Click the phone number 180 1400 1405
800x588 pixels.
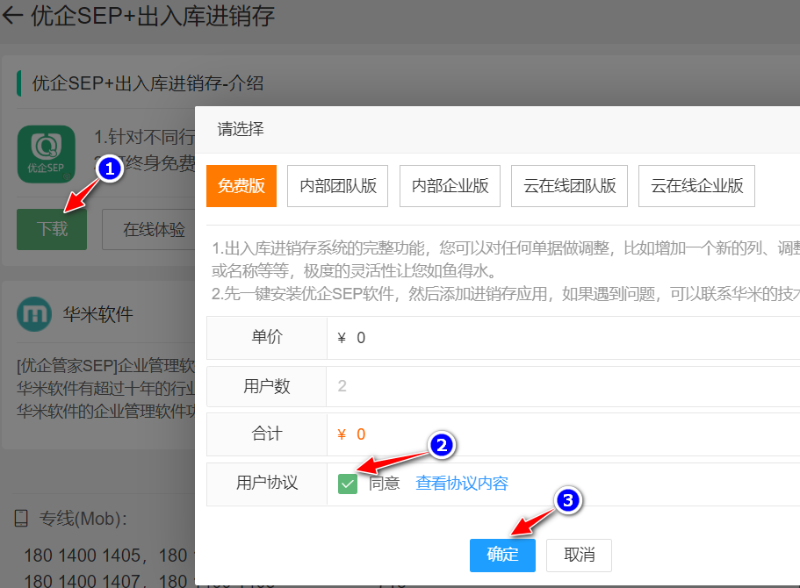[82, 555]
